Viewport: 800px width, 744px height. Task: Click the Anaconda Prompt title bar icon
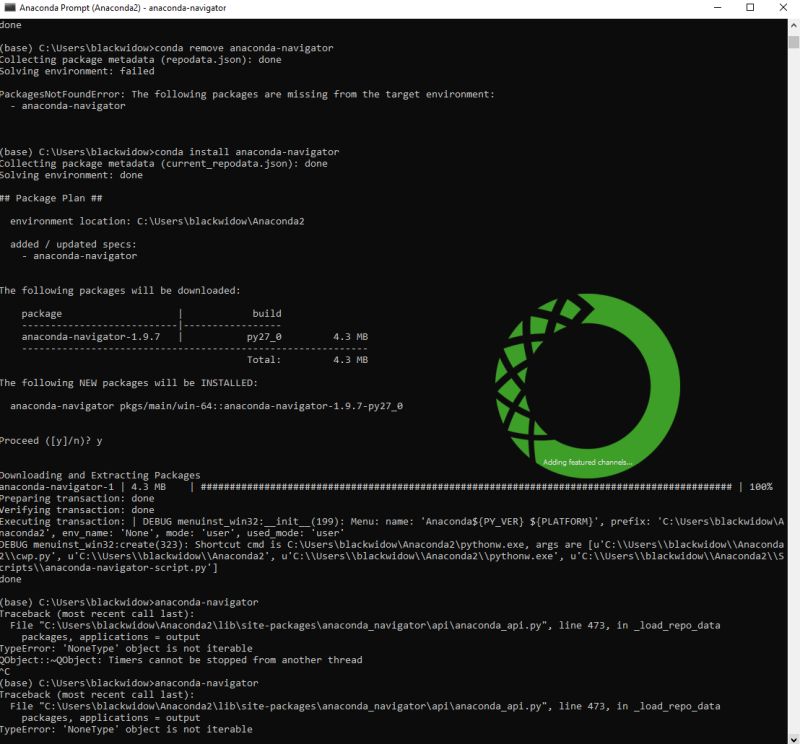point(10,7)
